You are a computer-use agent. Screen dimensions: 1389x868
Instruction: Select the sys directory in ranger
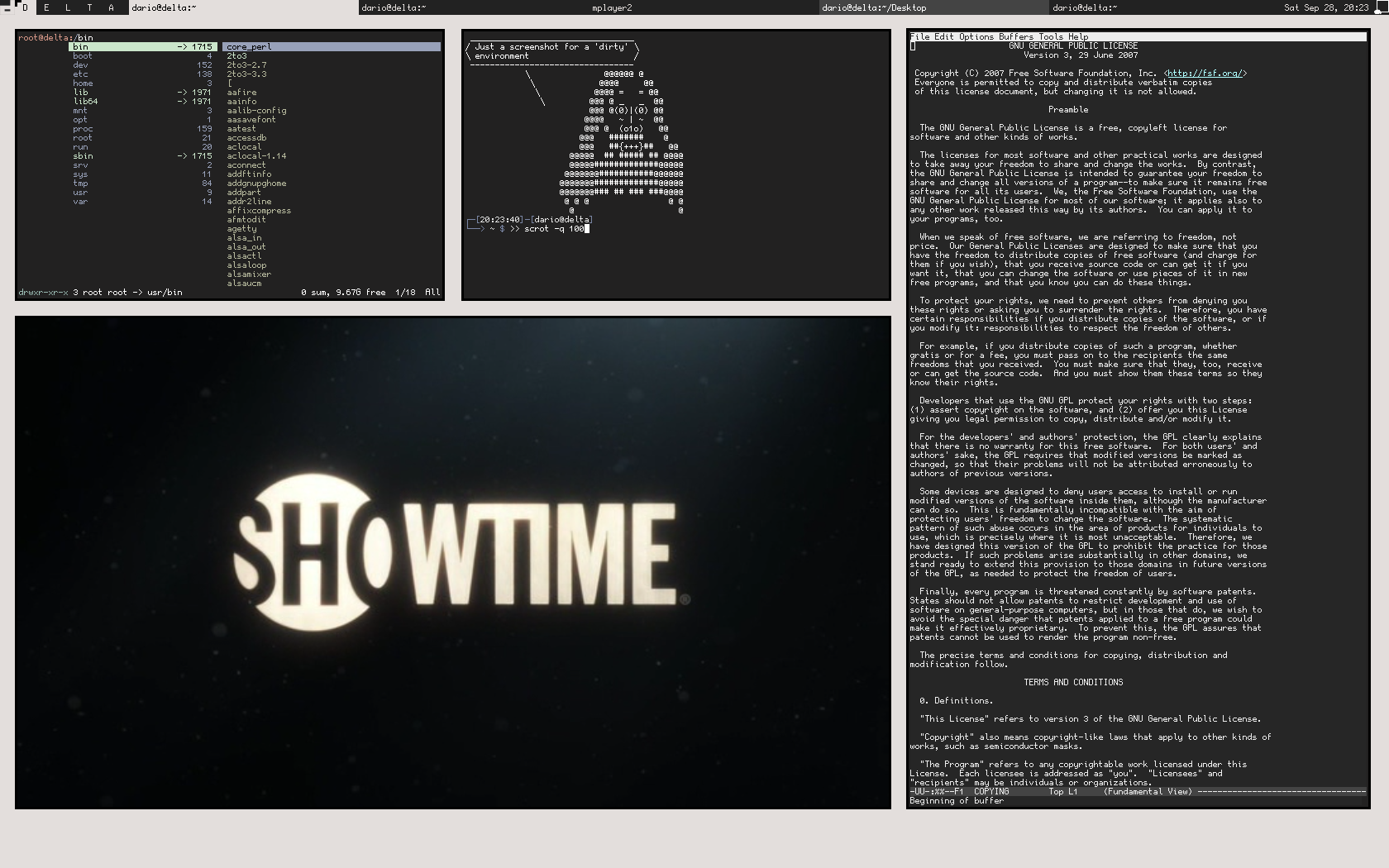tap(143, 174)
